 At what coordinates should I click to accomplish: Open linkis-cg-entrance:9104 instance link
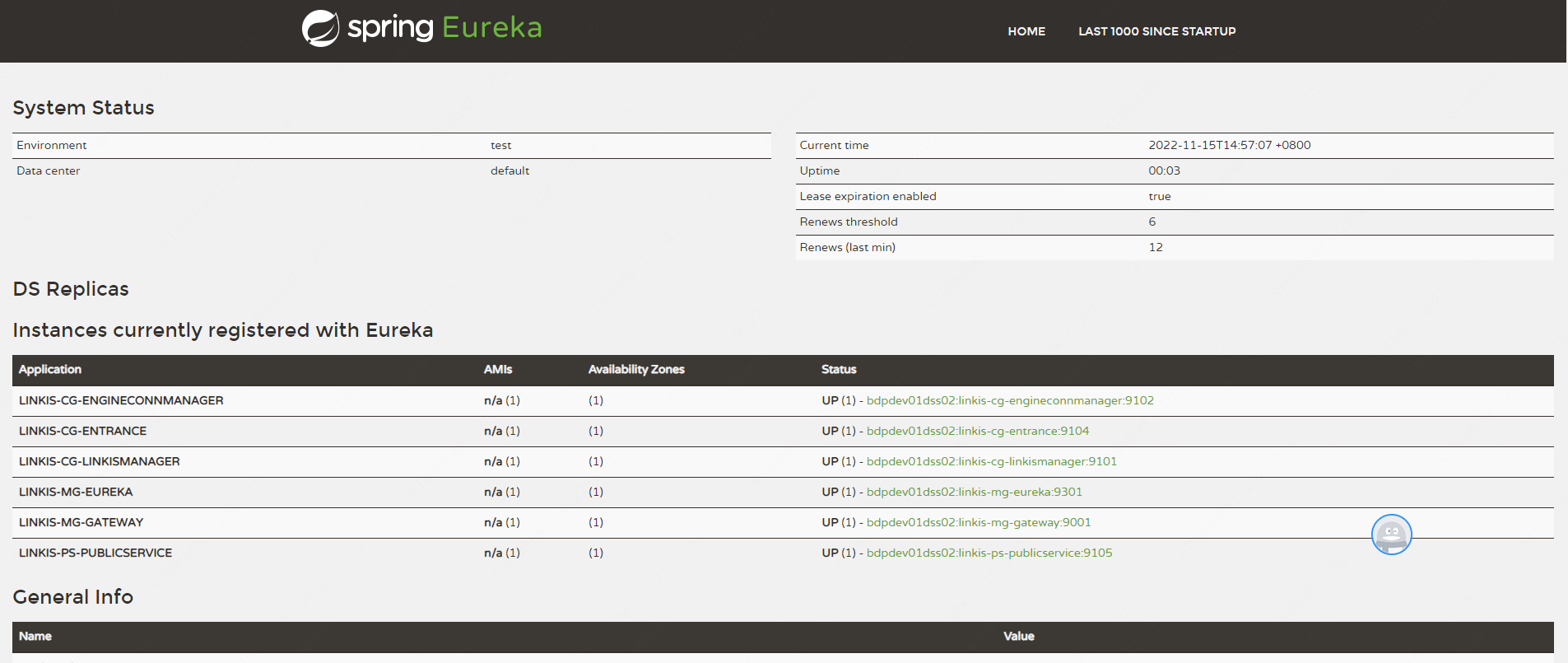tap(977, 431)
